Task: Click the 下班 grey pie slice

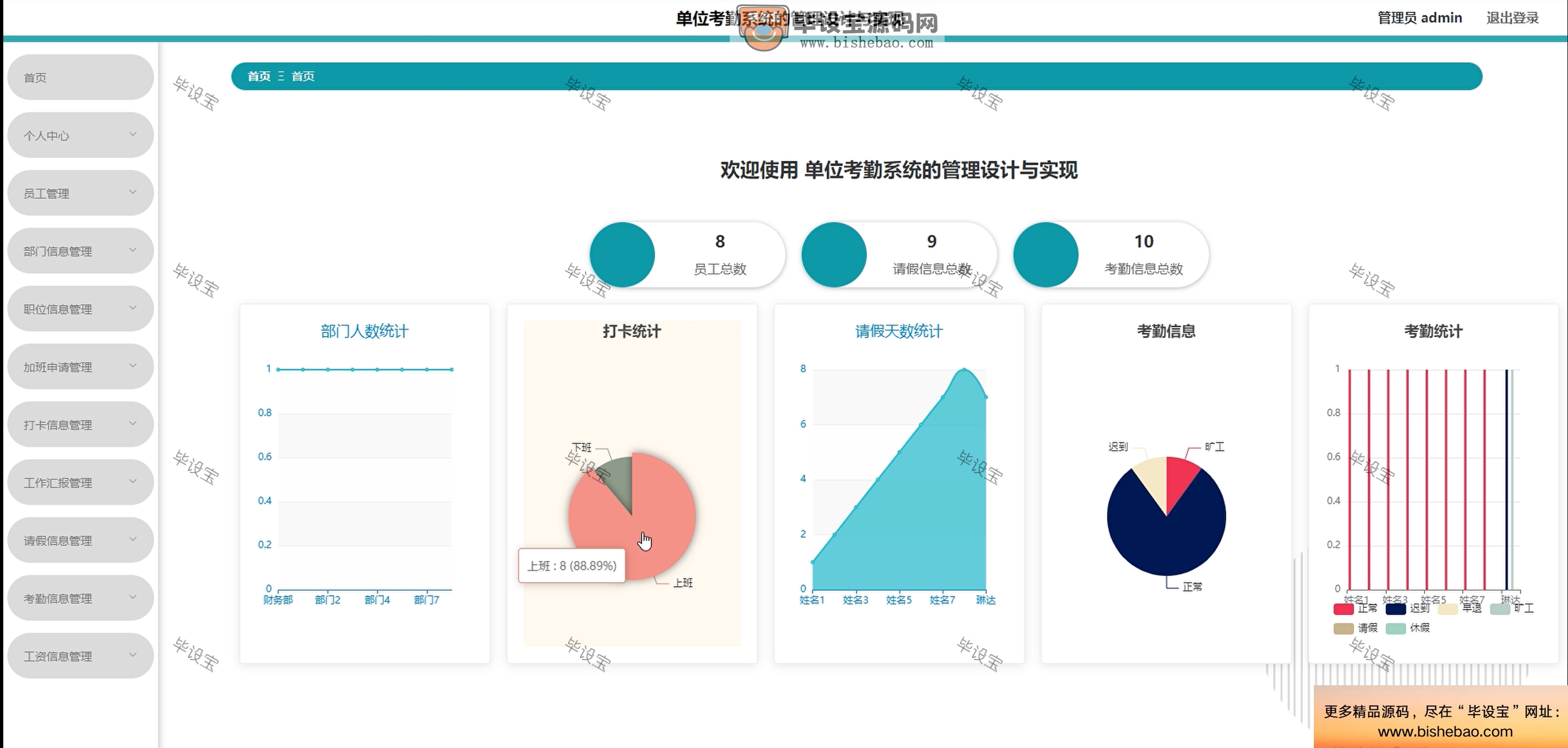Action: 620,481
